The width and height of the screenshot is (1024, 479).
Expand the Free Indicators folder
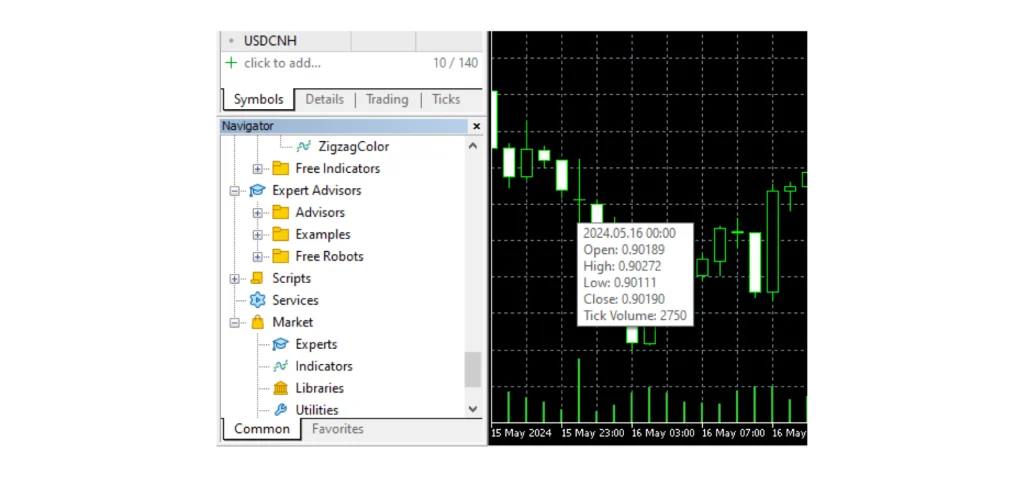(x=257, y=169)
